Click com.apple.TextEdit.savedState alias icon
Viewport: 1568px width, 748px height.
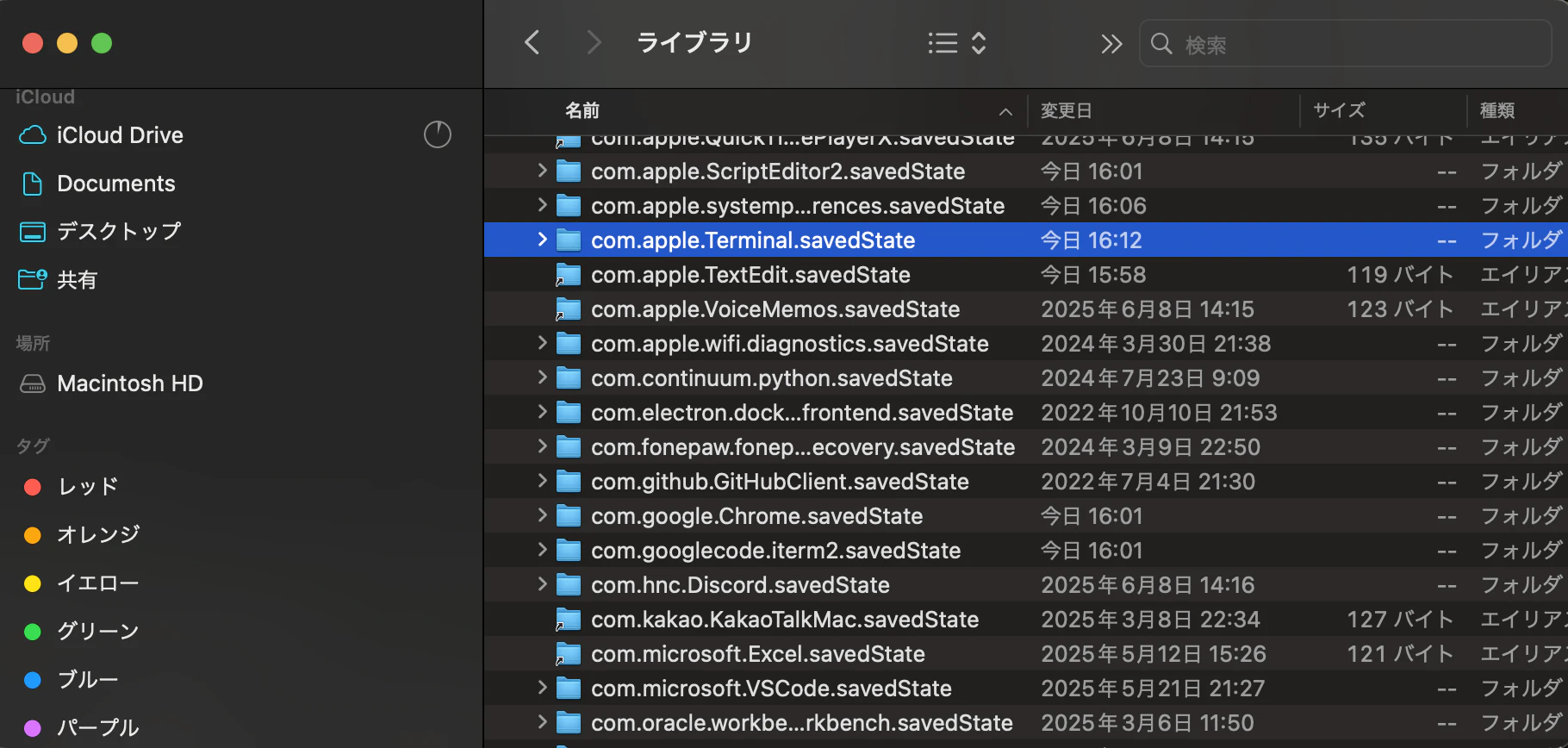coord(569,275)
